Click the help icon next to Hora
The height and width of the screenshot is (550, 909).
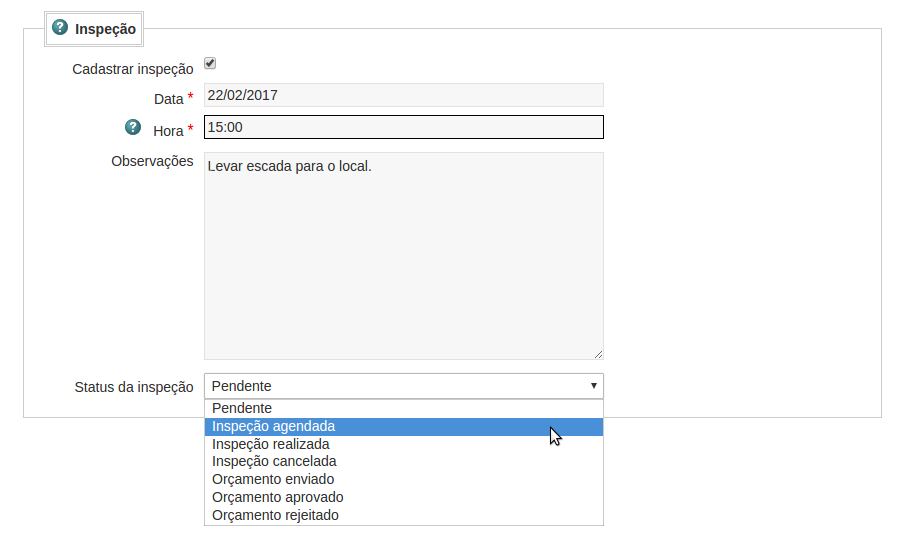(x=133, y=127)
